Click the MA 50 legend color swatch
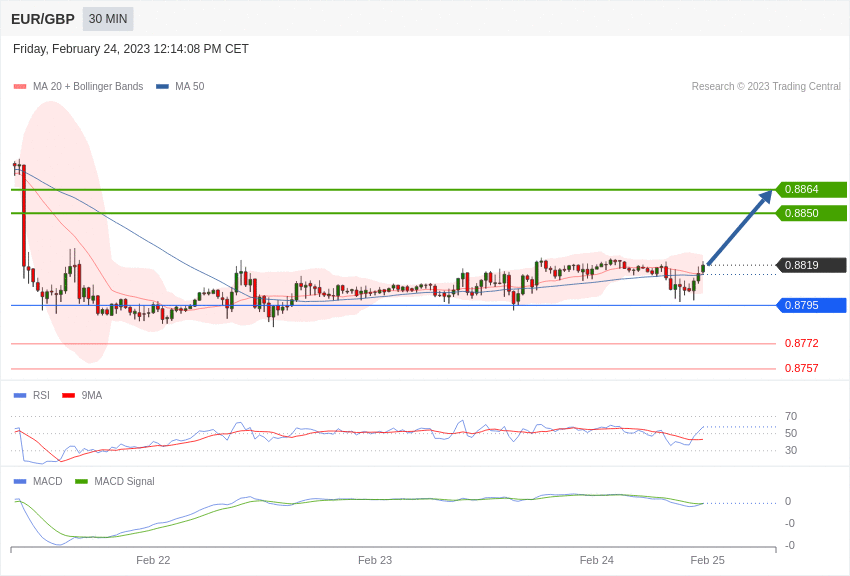Image resolution: width=850 pixels, height=576 pixels. pos(162,86)
